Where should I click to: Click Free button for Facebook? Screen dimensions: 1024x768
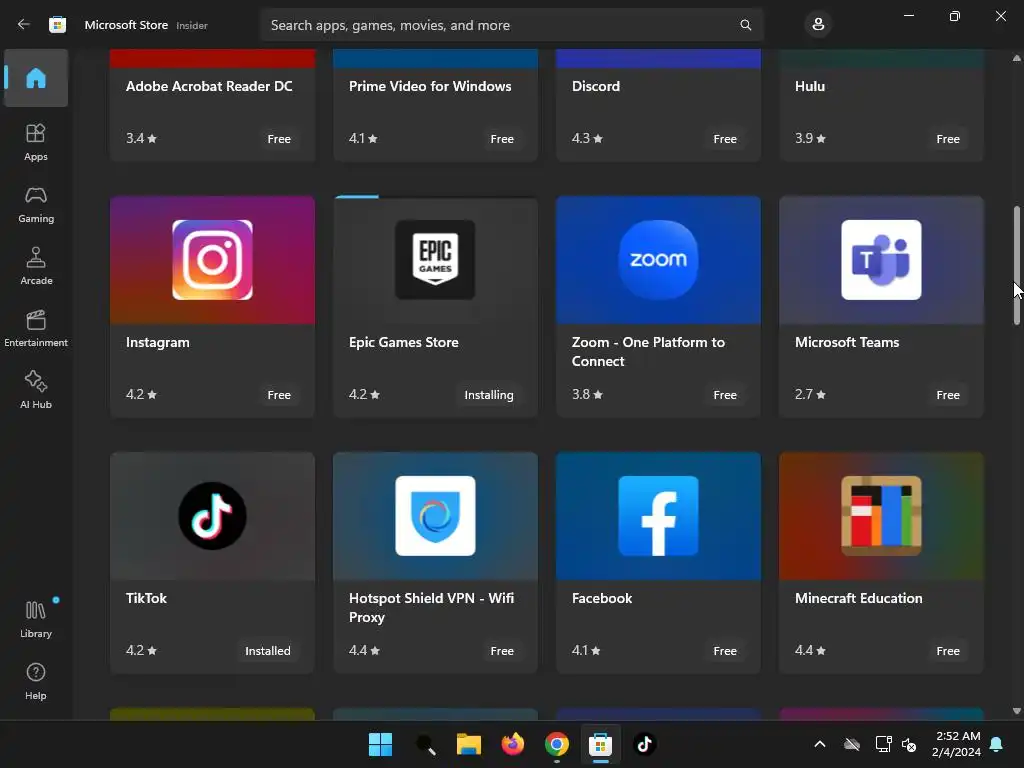pyautogui.click(x=725, y=650)
